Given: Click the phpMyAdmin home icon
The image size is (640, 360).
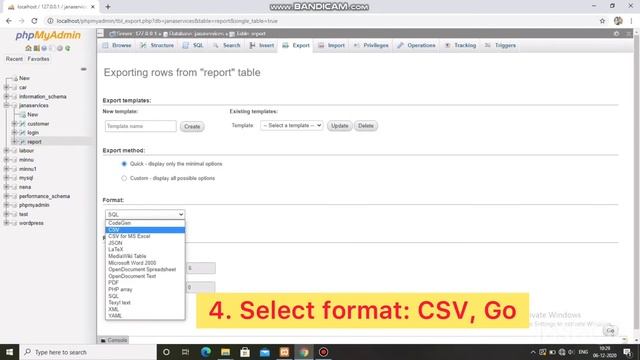Looking at the screenshot, I should coord(28,48).
